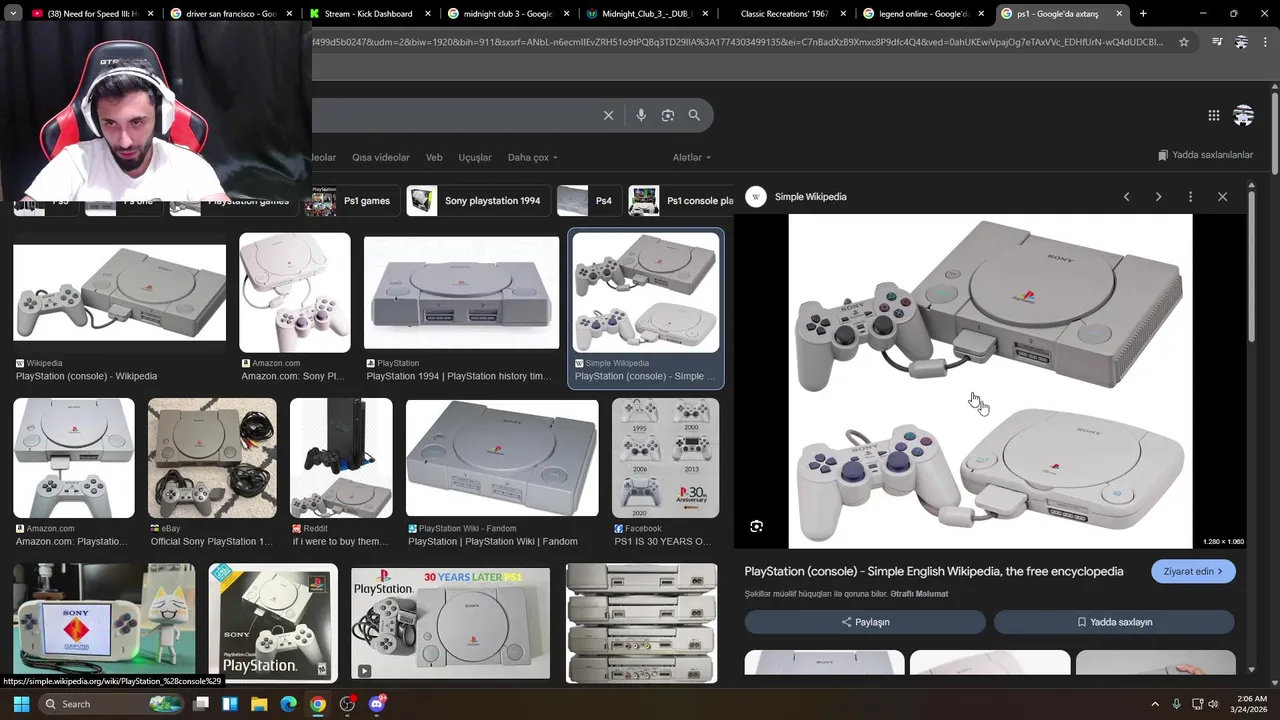This screenshot has width=1280, height=720.
Task: Open the Windows Start menu
Action: pyautogui.click(x=21, y=704)
